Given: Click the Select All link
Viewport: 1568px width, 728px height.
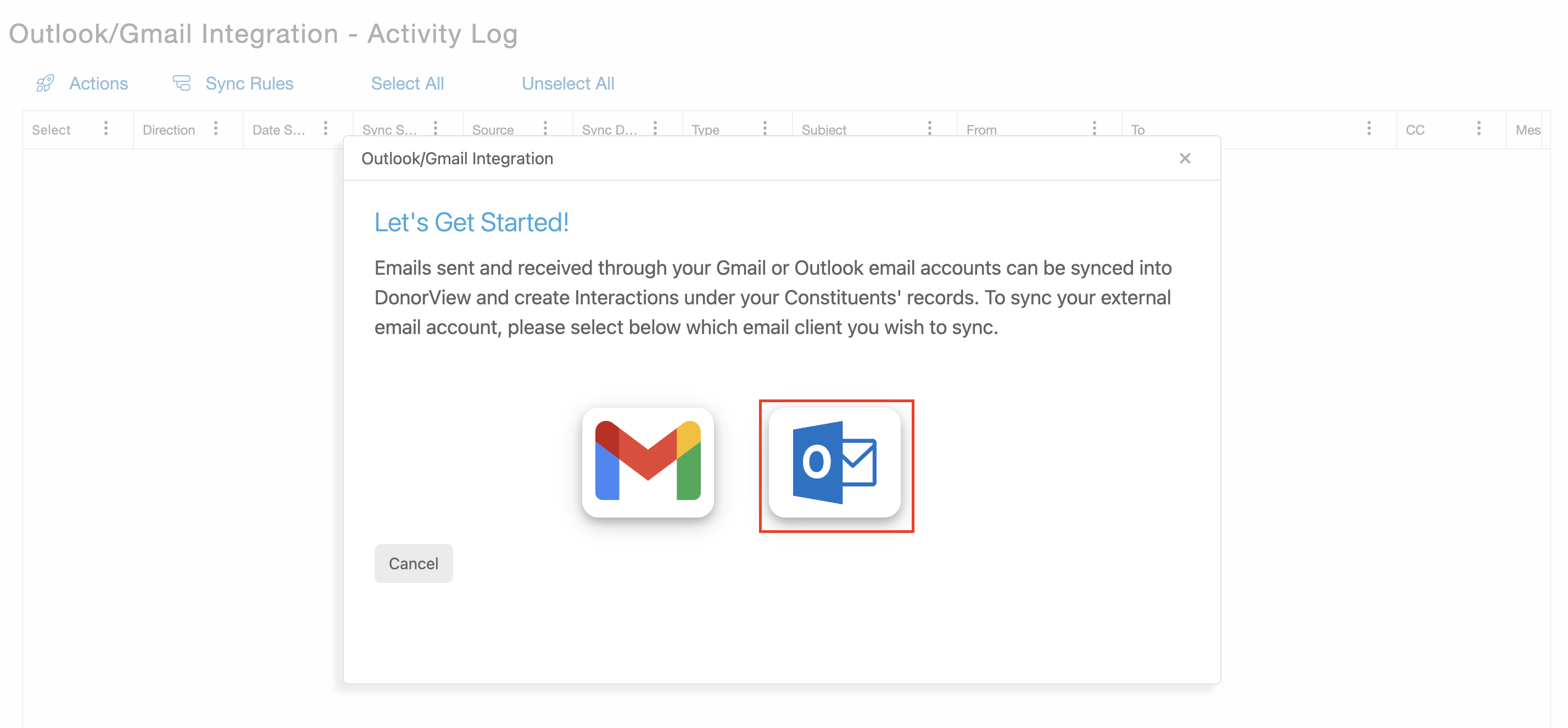Looking at the screenshot, I should pos(407,84).
